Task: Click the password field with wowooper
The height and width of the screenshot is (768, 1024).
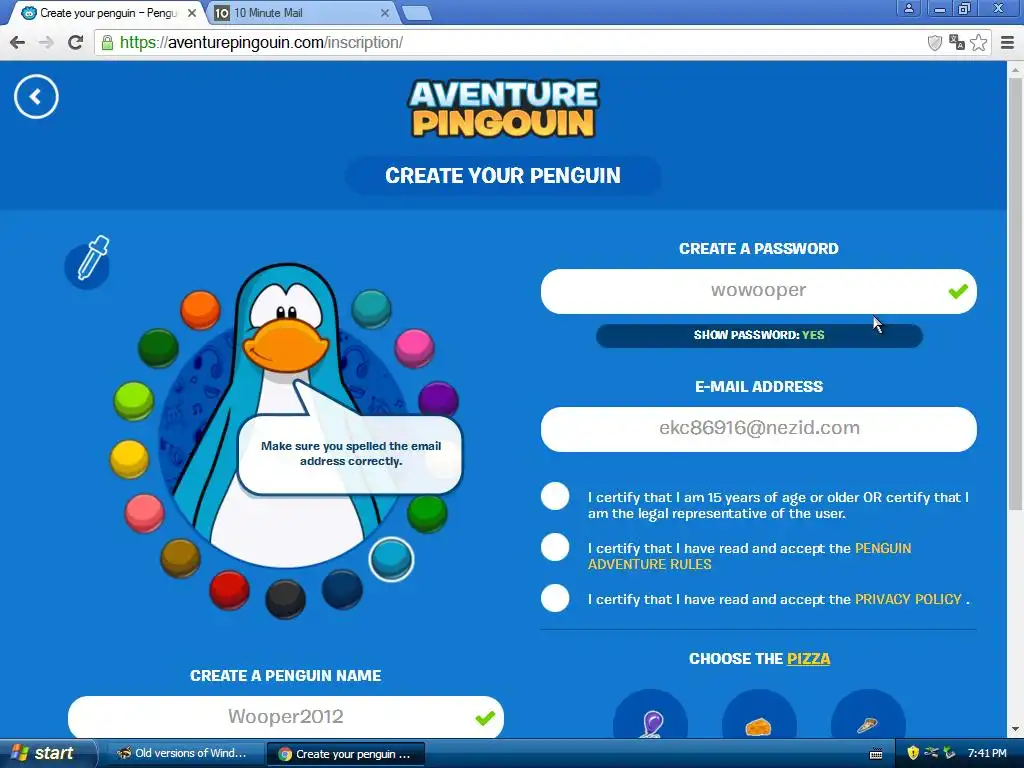Action: pyautogui.click(x=758, y=291)
